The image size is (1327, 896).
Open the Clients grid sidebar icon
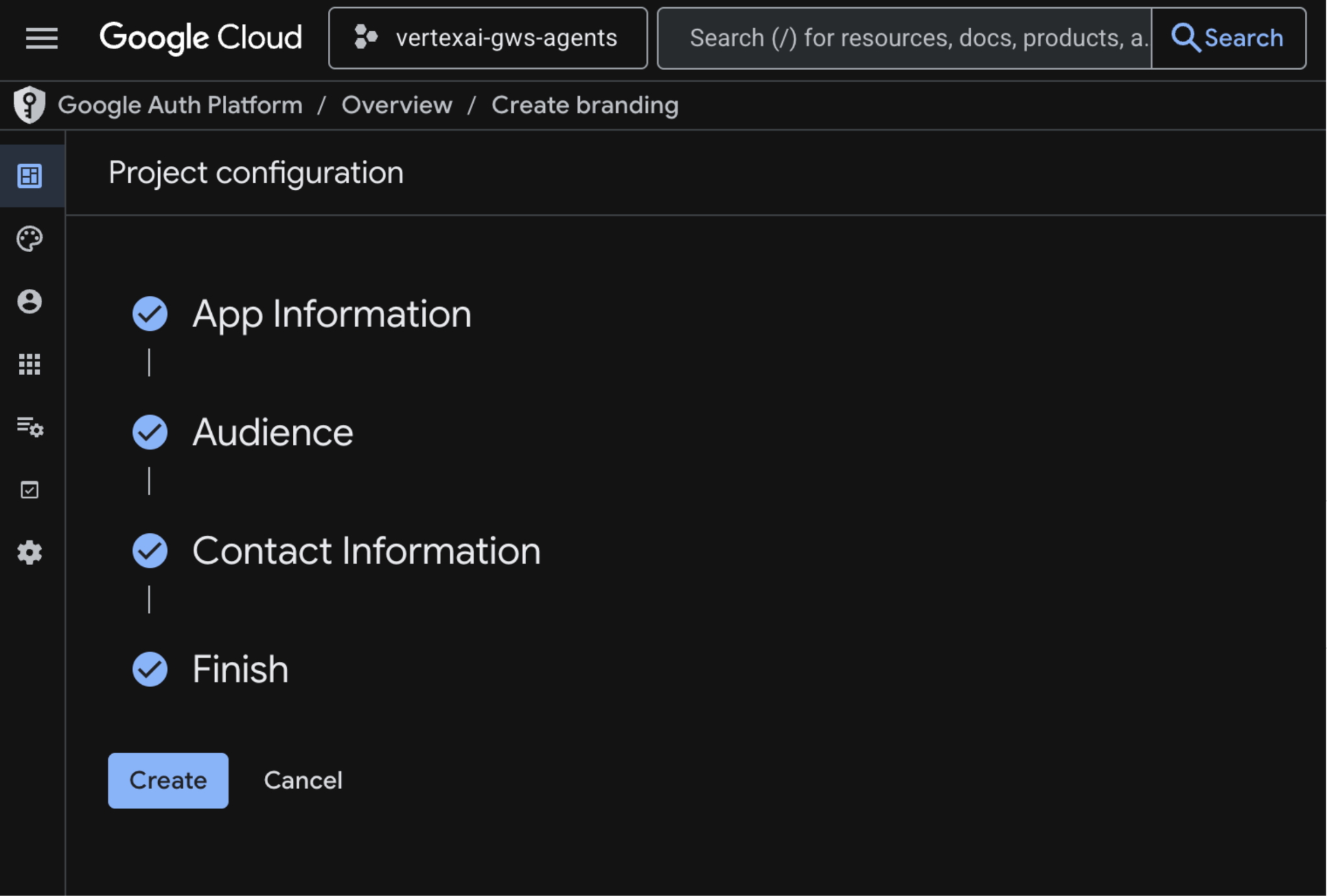click(30, 364)
